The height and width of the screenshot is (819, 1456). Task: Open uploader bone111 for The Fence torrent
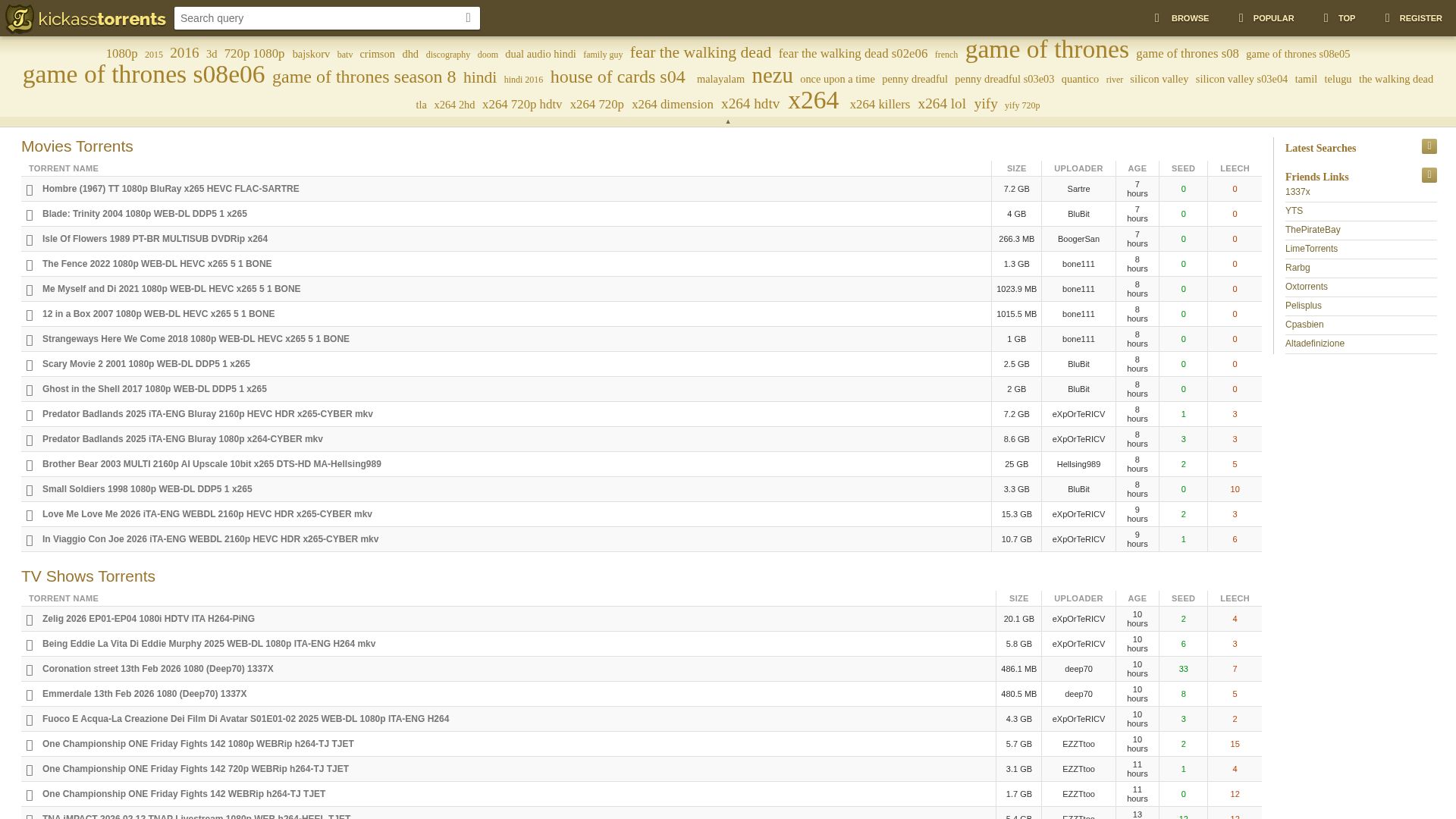tap(1078, 264)
